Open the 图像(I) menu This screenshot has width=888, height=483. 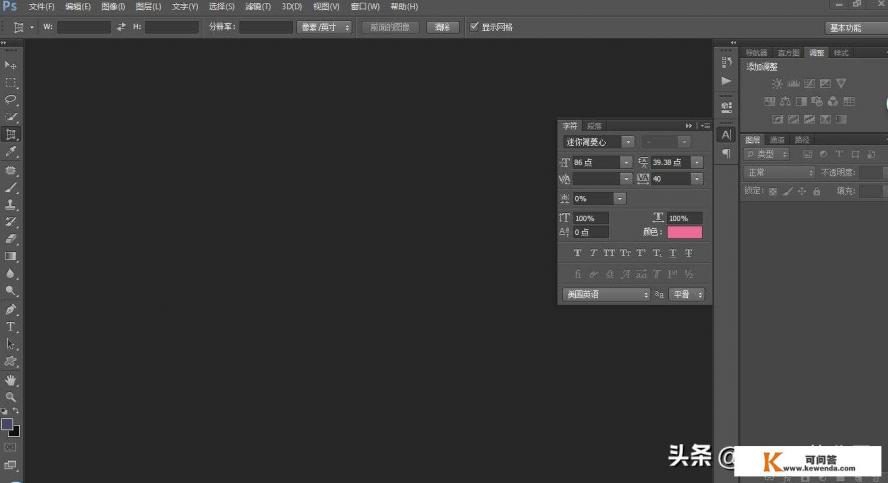coord(113,7)
